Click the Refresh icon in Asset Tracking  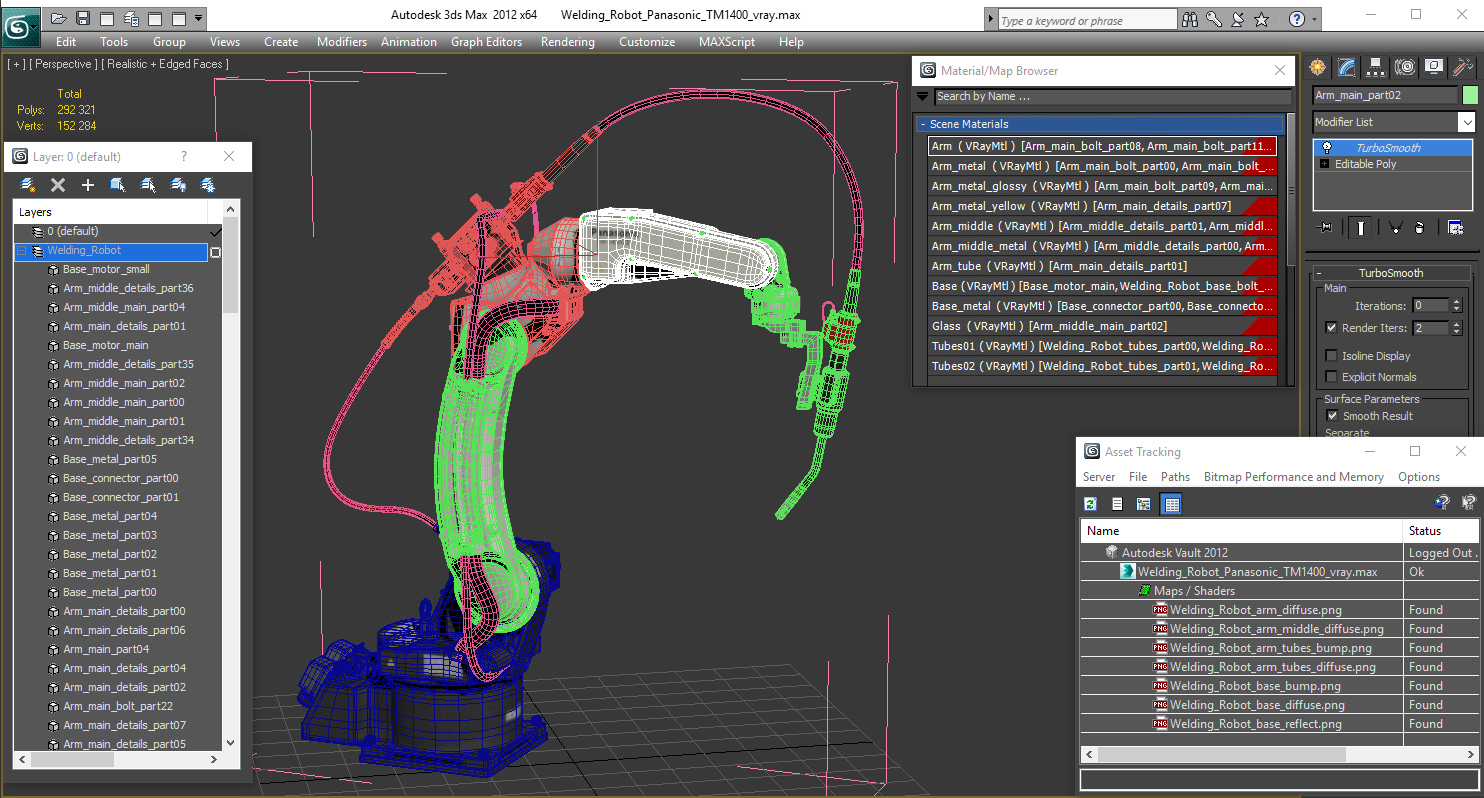coord(1091,504)
